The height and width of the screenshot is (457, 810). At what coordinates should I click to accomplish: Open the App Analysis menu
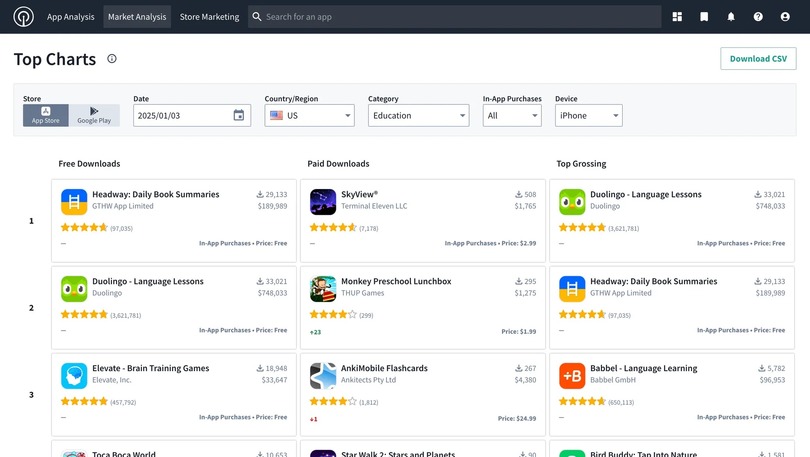[71, 17]
